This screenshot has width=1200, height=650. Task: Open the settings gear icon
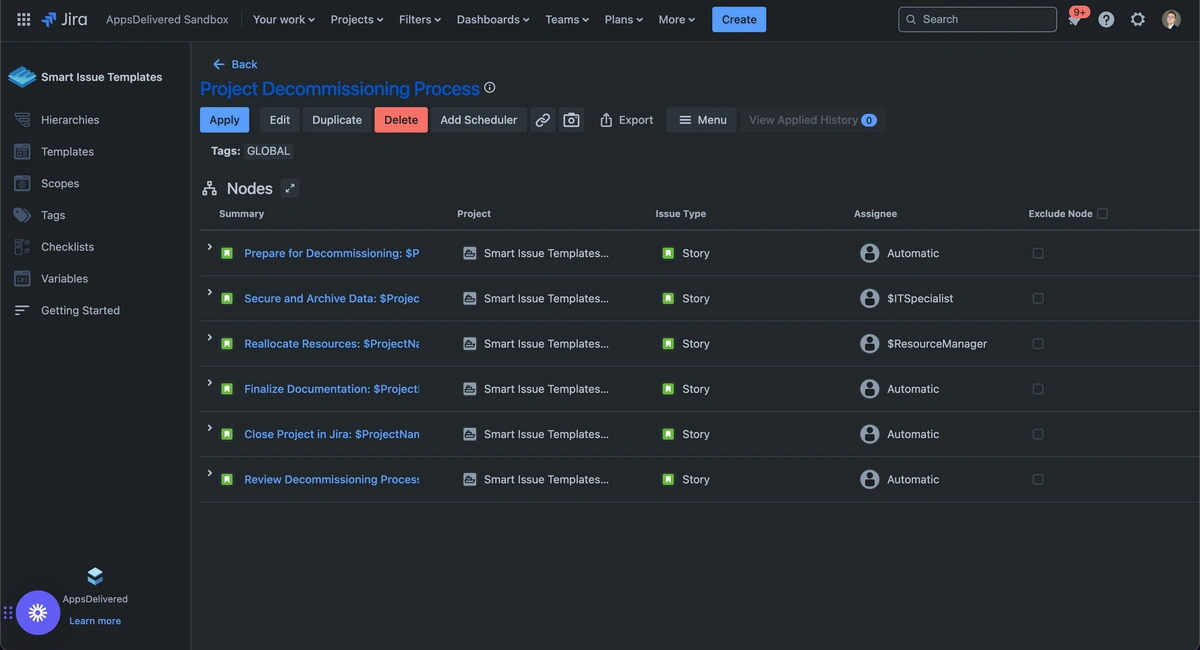tap(1138, 19)
